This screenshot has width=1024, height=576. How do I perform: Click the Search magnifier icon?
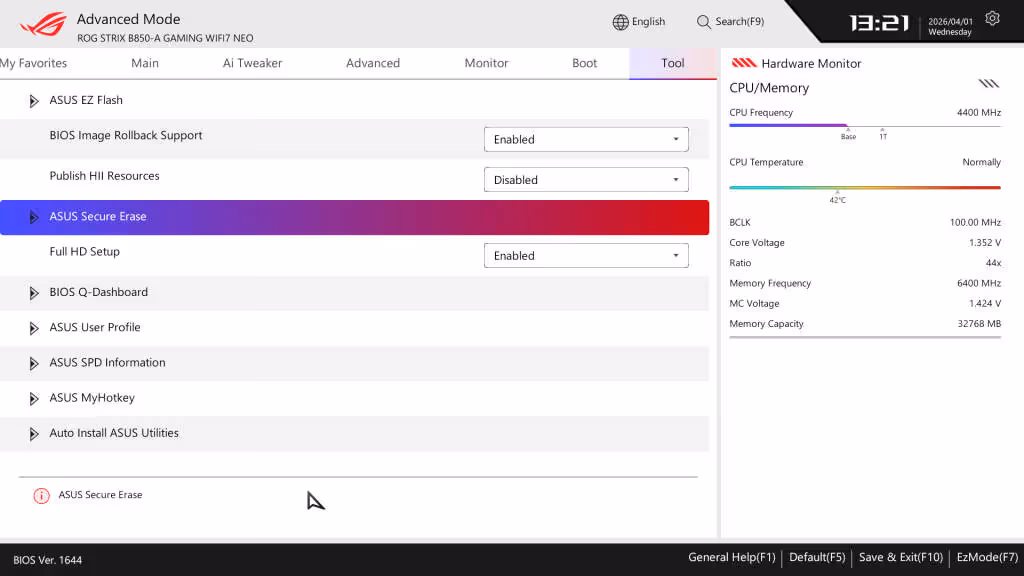coord(703,22)
